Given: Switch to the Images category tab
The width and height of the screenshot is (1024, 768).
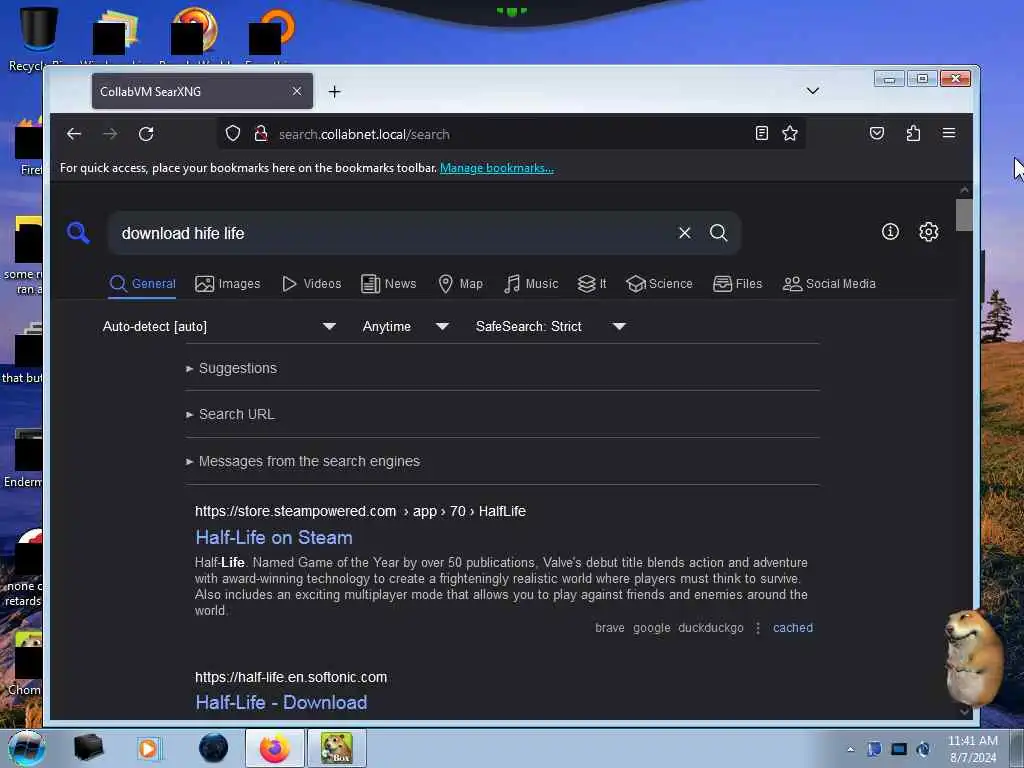Looking at the screenshot, I should pos(227,284).
